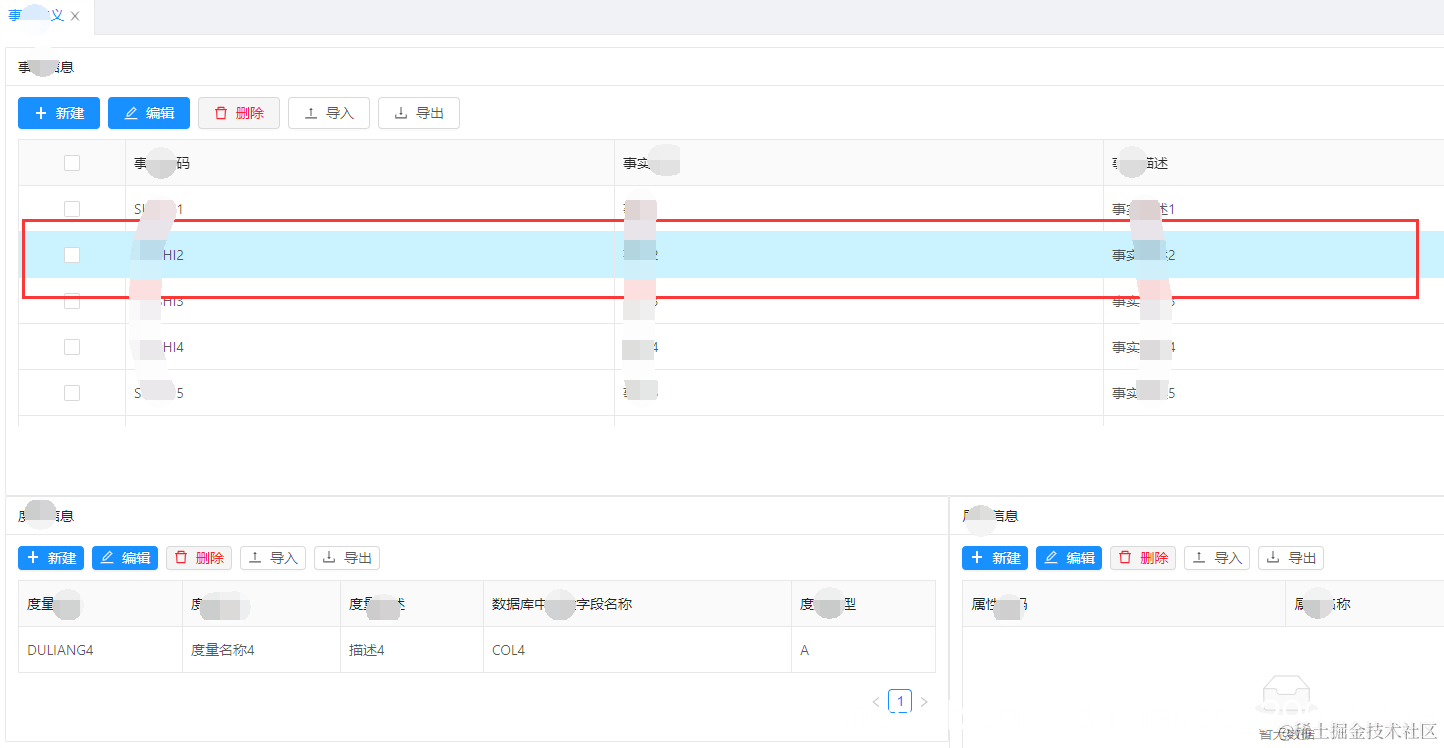The width and height of the screenshot is (1444, 748).
Task: Click 新建 in the top fact info panel
Action: [59, 113]
